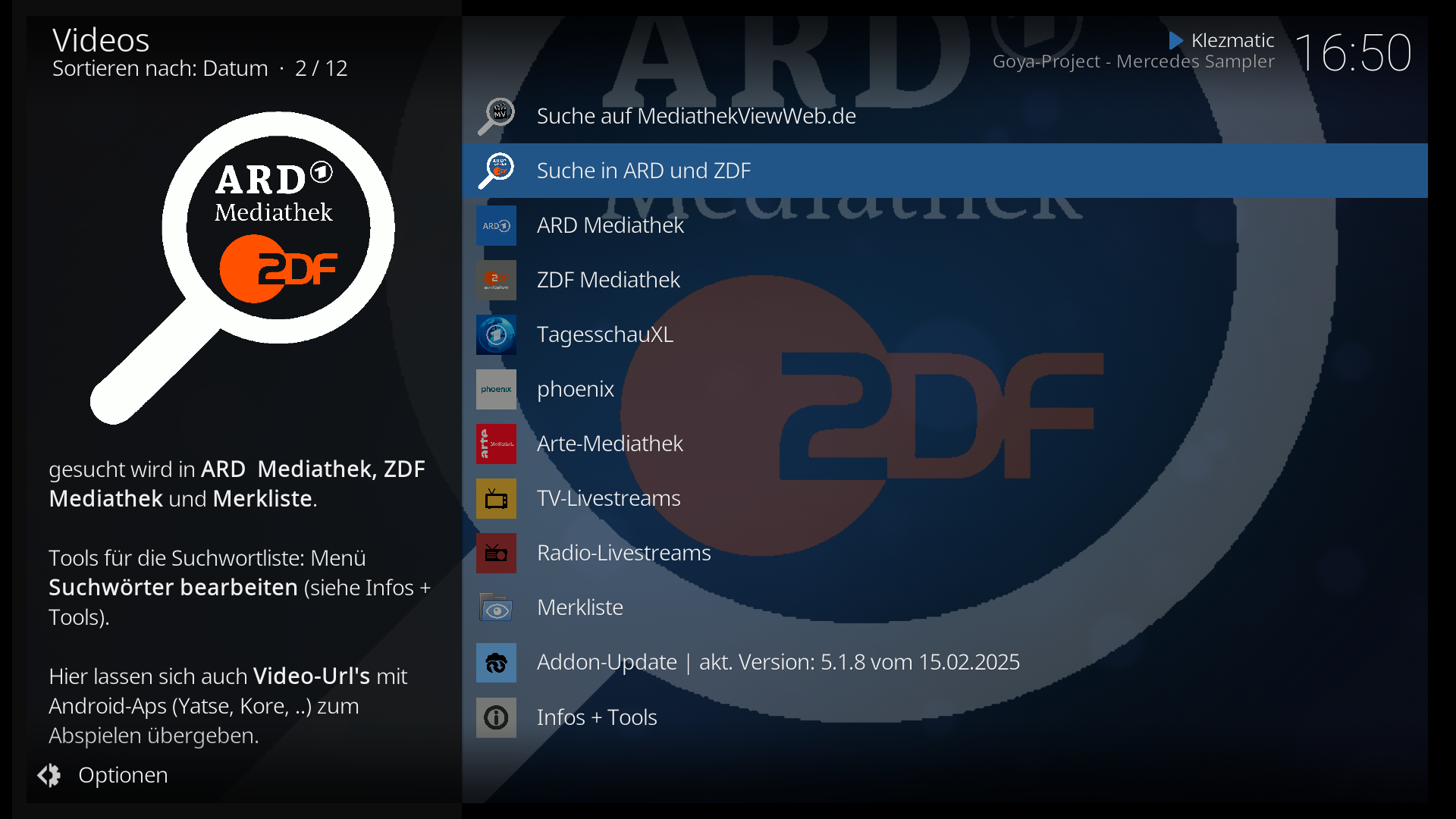This screenshot has height=819, width=1456.
Task: Click the Sortieren nach: Datum label
Action: pyautogui.click(x=160, y=68)
